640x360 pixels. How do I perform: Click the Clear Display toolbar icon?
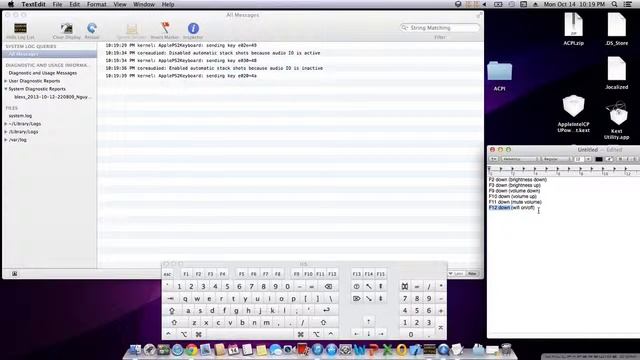tap(67, 28)
